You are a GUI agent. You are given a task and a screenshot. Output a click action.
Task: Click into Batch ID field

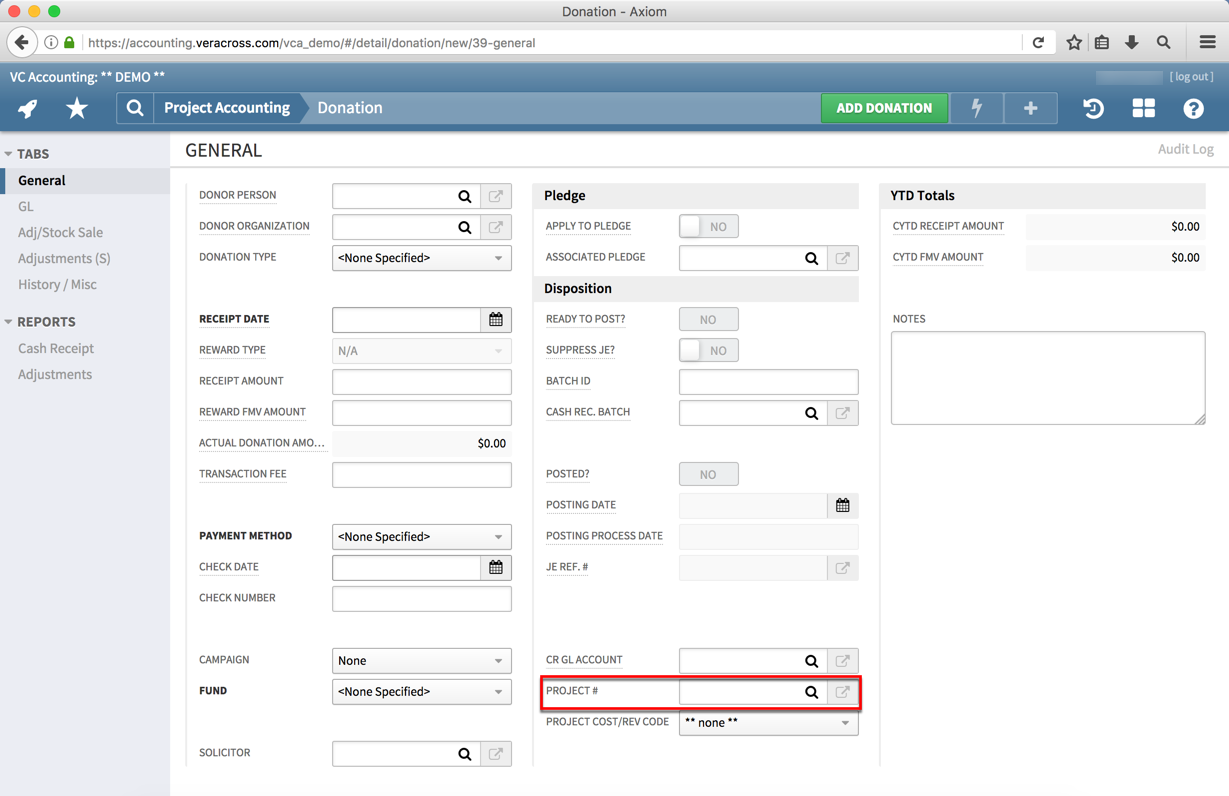coord(769,382)
